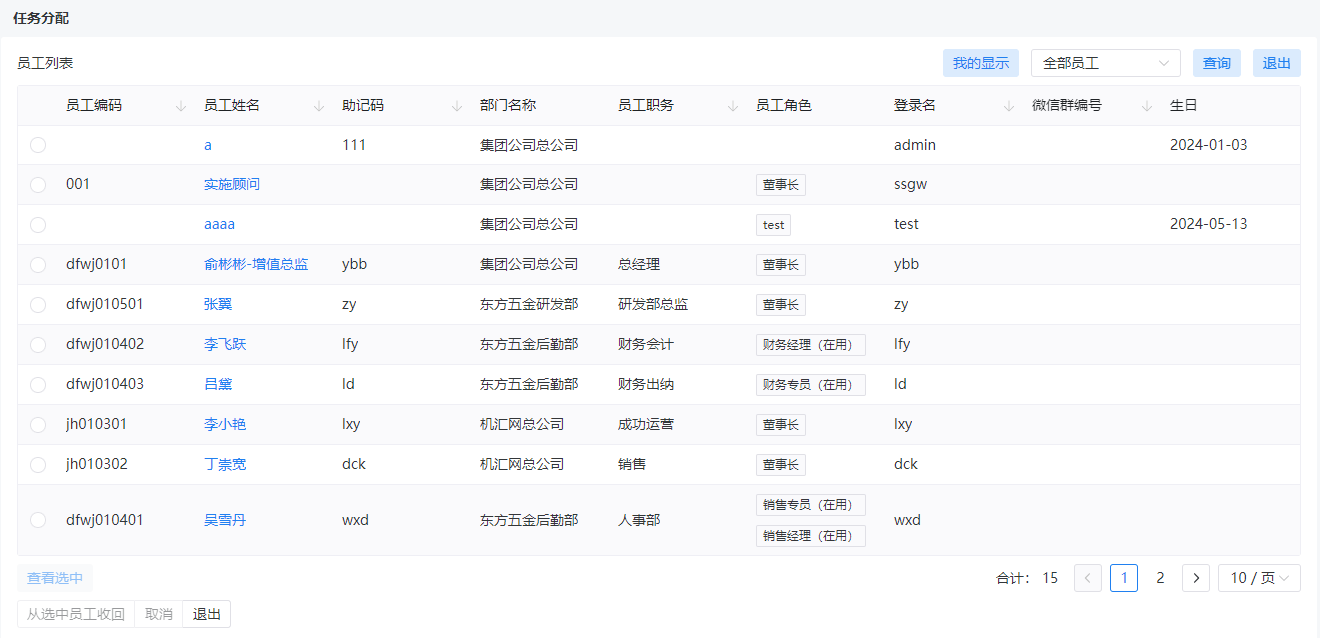The image size is (1320, 638).
Task: Open employee link 吴雪丹
Action: 225,520
